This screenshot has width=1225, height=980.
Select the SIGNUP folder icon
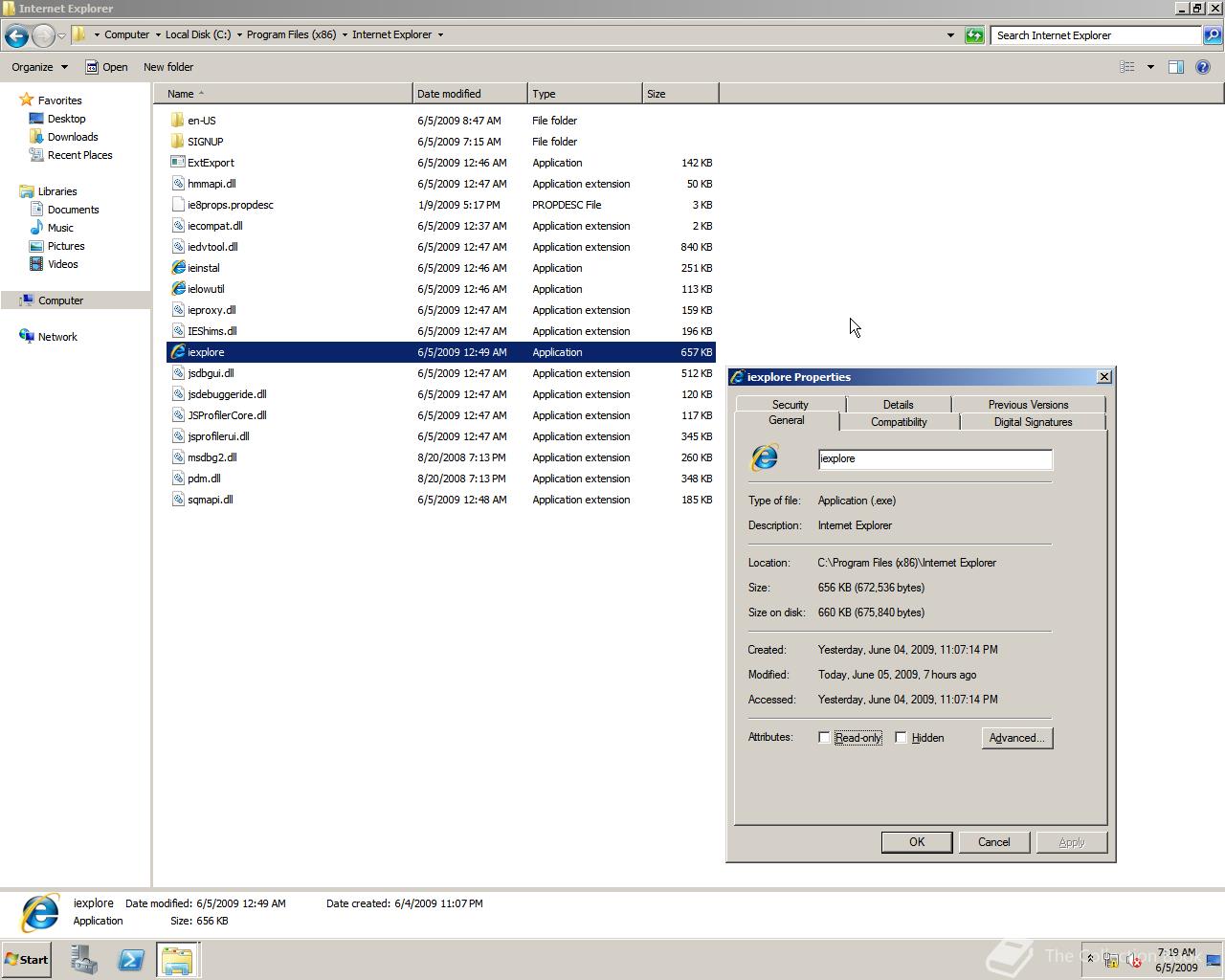(x=177, y=142)
